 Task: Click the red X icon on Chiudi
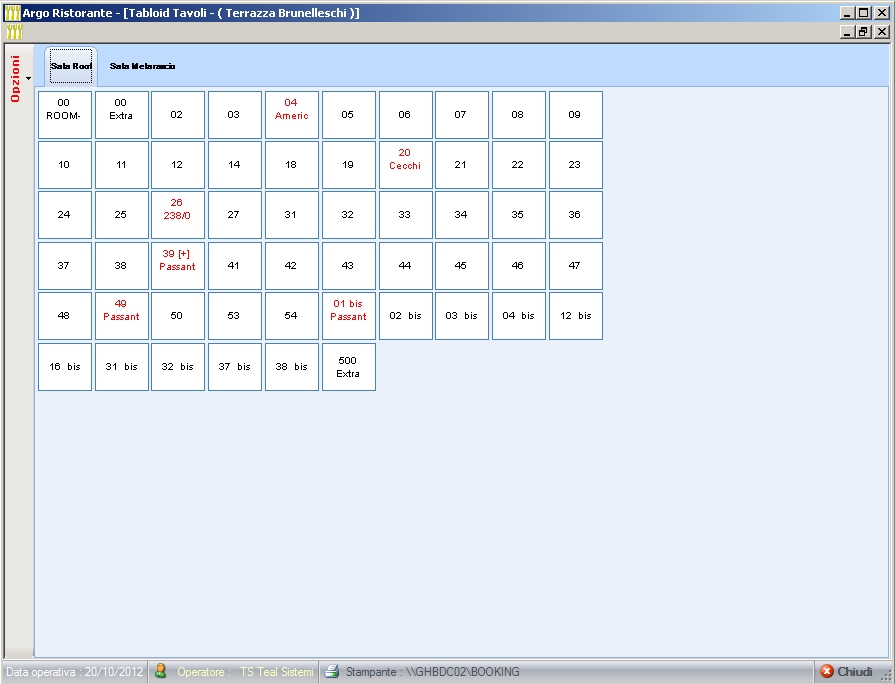pyautogui.click(x=827, y=671)
